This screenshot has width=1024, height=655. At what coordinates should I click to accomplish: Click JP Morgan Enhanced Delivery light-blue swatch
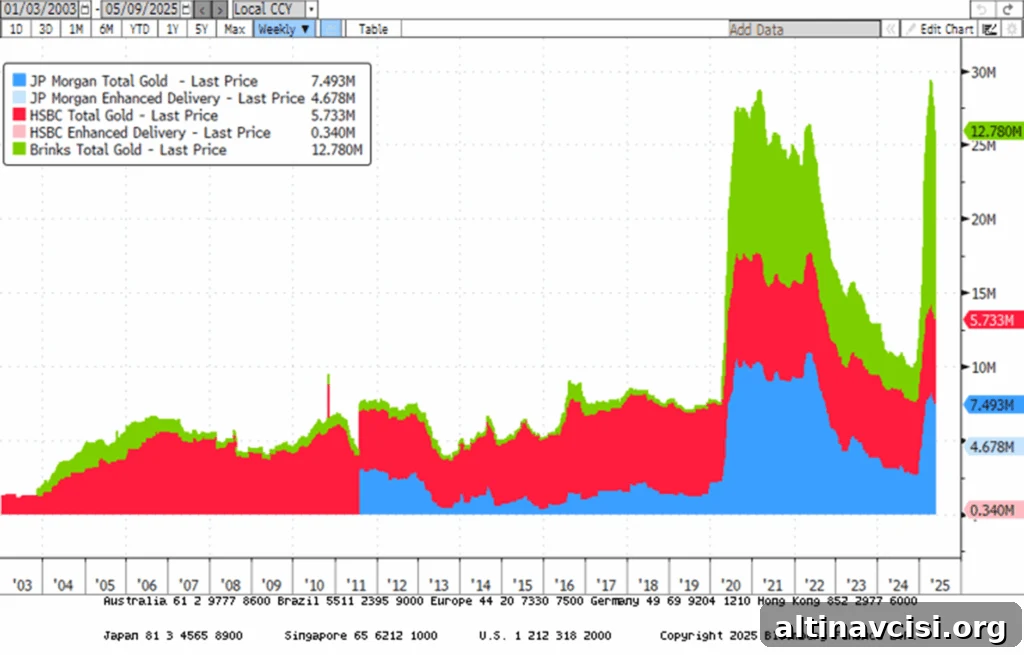tap(19, 97)
